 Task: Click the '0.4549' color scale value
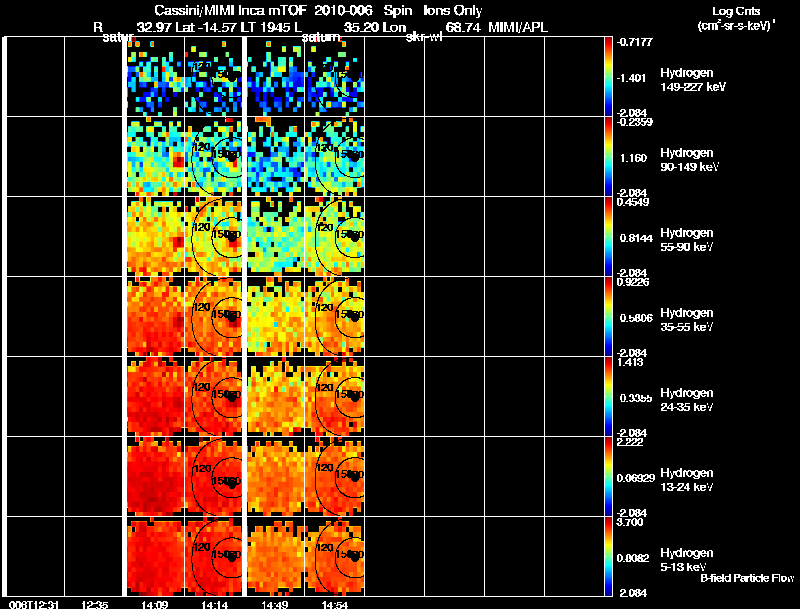pos(633,202)
